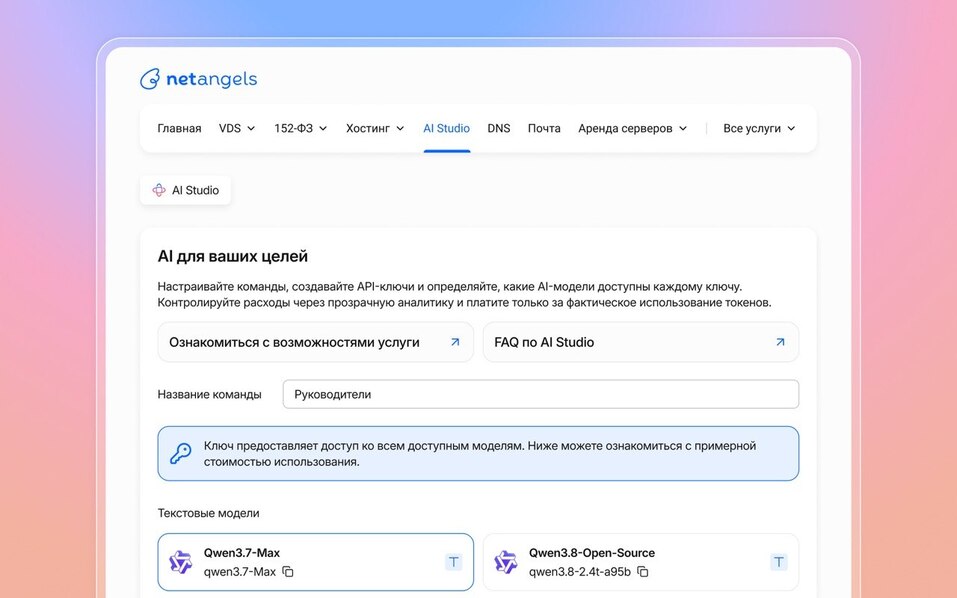Click the description text starting Настраивайте команды

[x=464, y=294]
